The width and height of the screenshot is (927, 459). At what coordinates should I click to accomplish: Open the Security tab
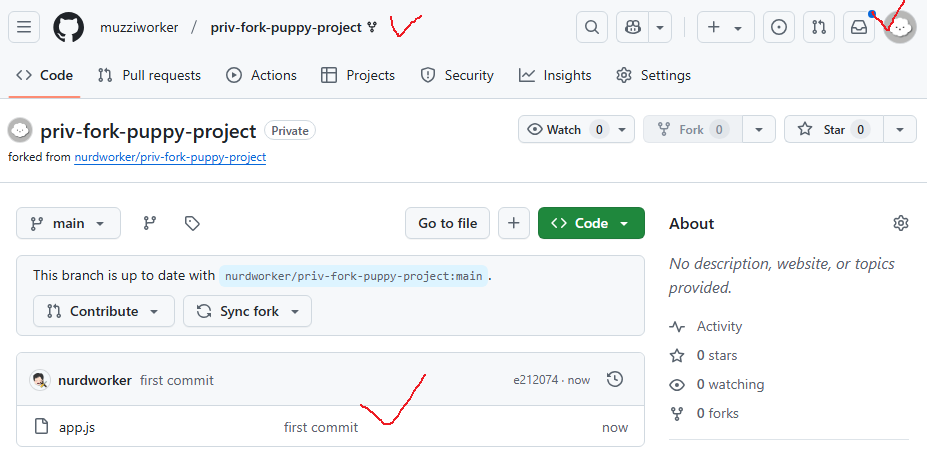tap(457, 75)
